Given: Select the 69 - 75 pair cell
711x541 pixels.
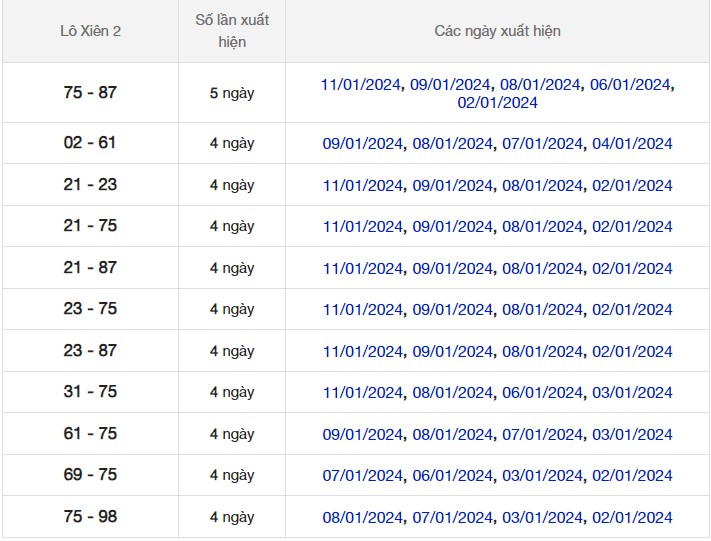Looking at the screenshot, I should click(90, 475).
